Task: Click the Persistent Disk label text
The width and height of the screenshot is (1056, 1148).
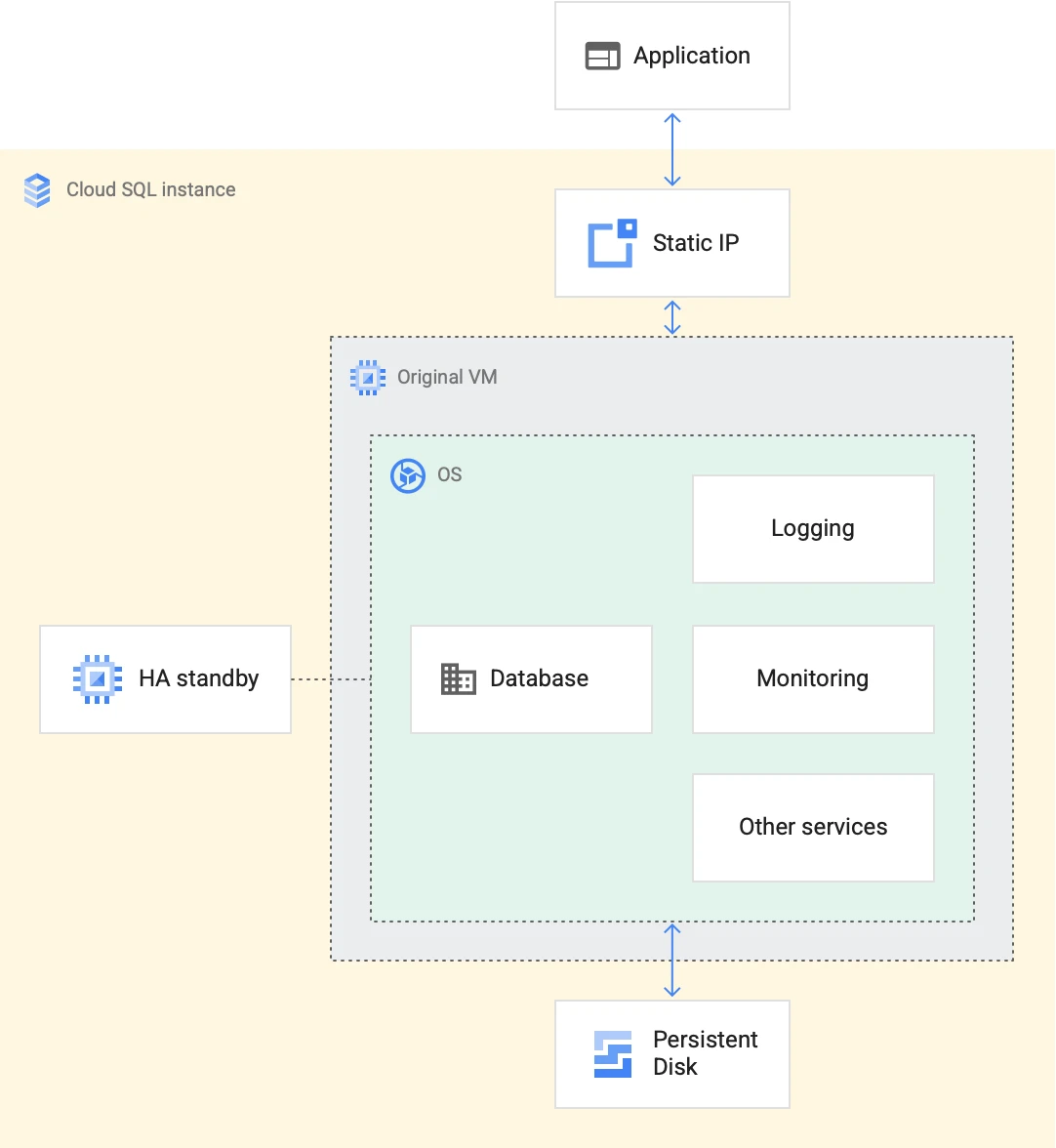Action: click(705, 1053)
